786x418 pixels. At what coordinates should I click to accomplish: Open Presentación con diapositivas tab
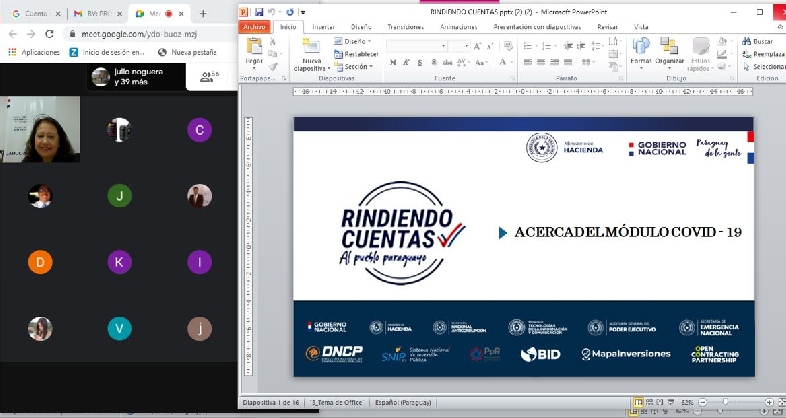click(x=537, y=27)
